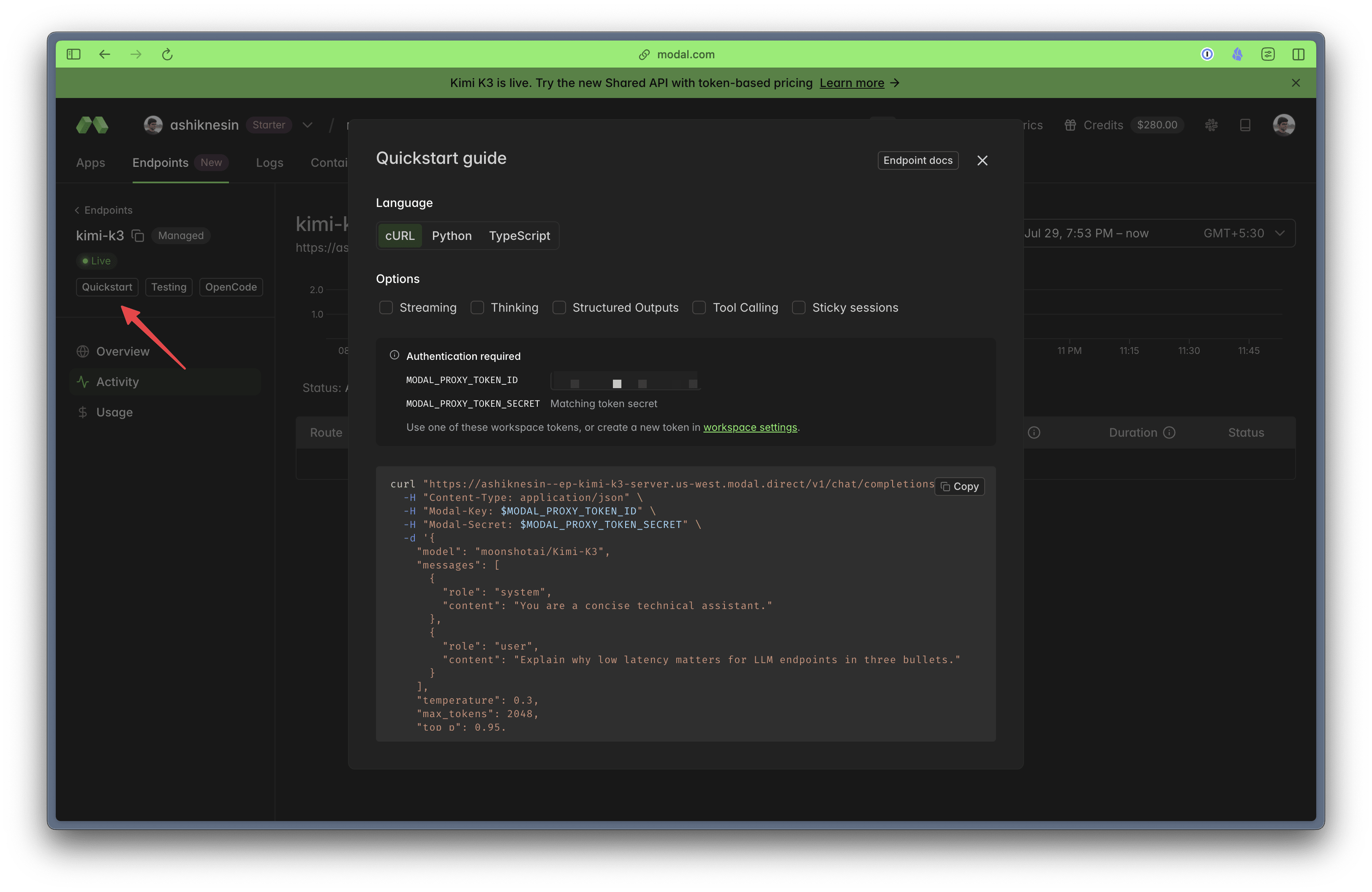Dismiss the Kimi K3 announcement banner
The width and height of the screenshot is (1372, 892).
[1296, 83]
